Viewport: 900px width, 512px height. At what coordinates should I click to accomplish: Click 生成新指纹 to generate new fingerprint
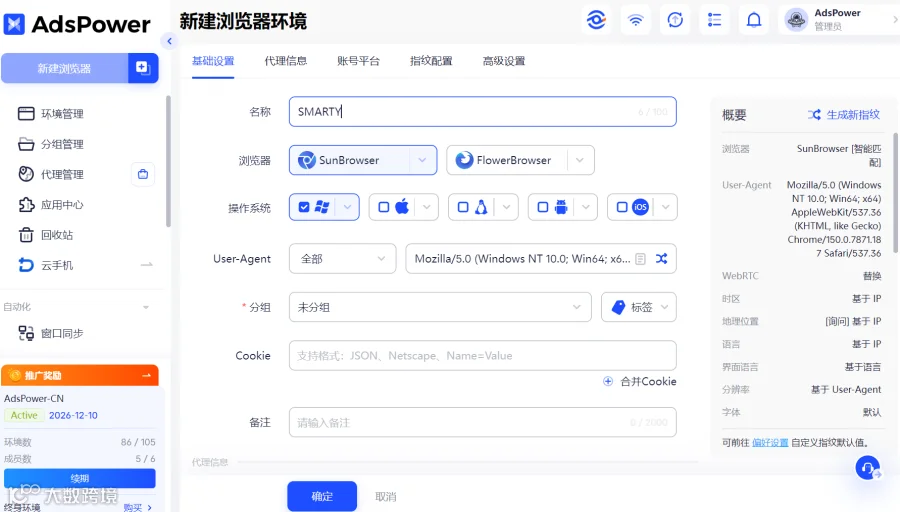coord(844,115)
